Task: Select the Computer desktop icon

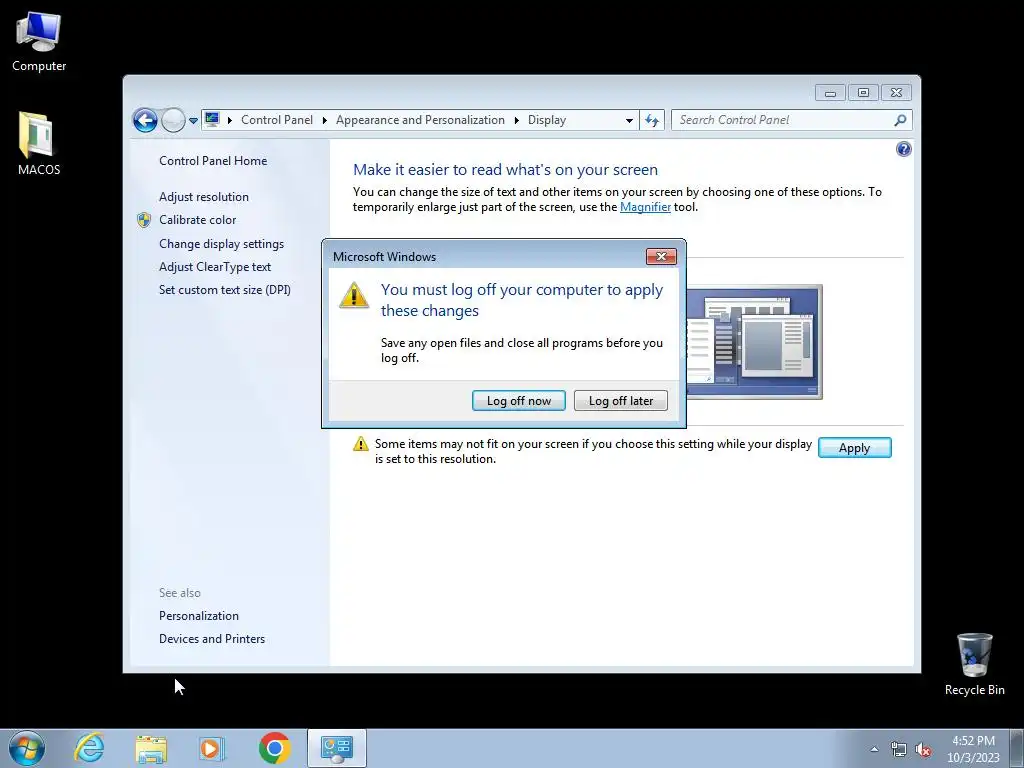Action: pyautogui.click(x=39, y=41)
